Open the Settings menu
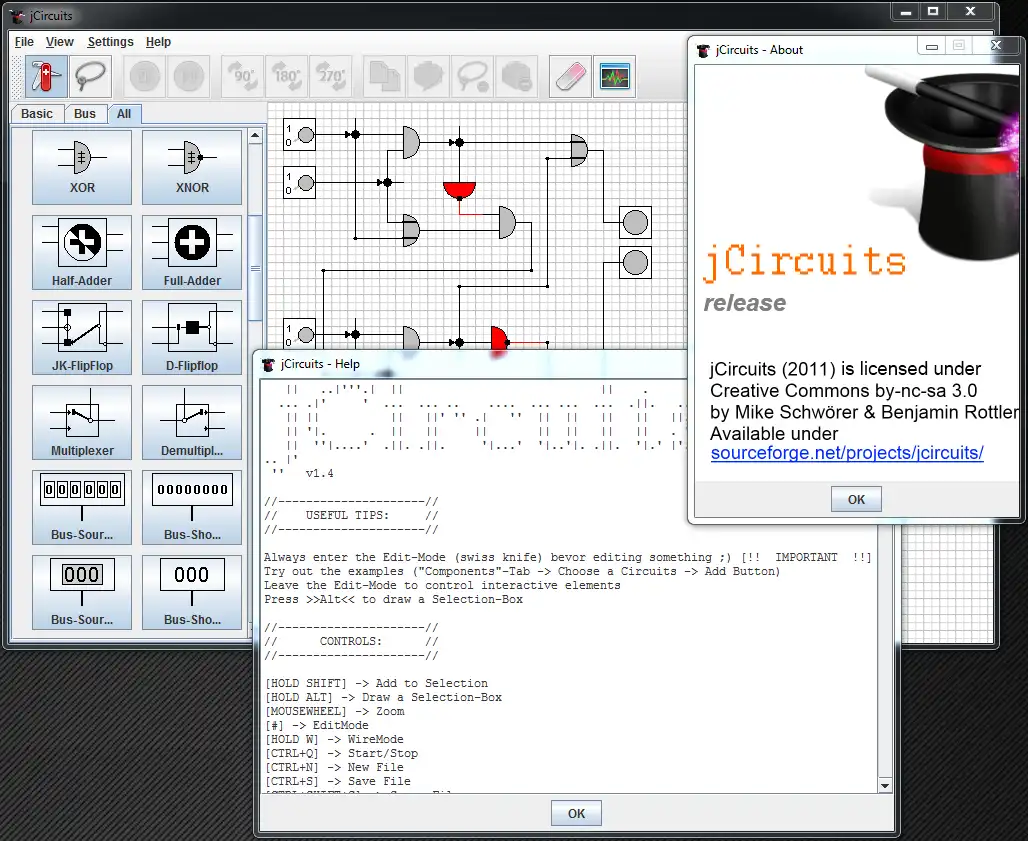1028x841 pixels. (110, 42)
